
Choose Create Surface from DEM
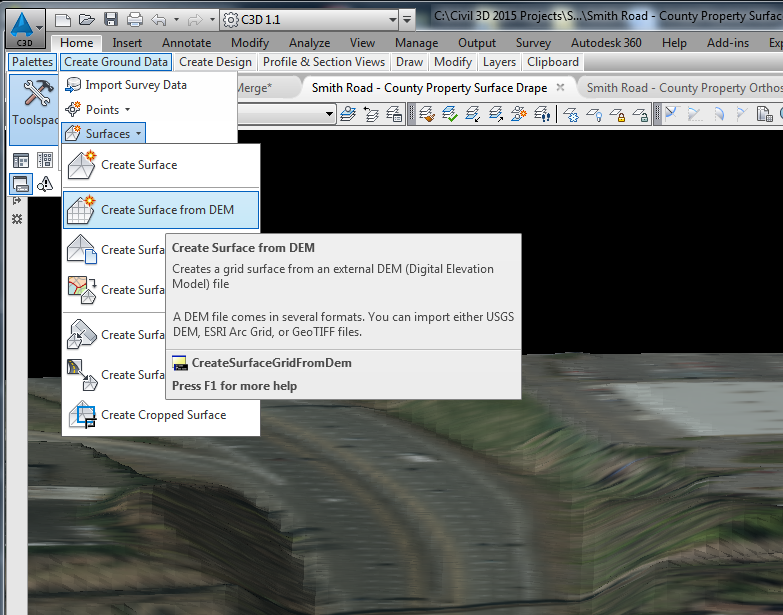point(161,210)
